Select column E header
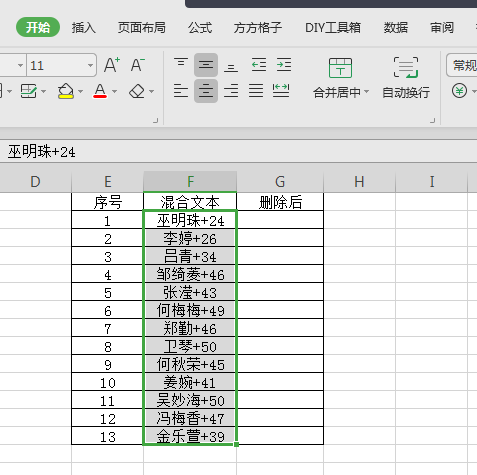The width and height of the screenshot is (477, 475). 107,182
